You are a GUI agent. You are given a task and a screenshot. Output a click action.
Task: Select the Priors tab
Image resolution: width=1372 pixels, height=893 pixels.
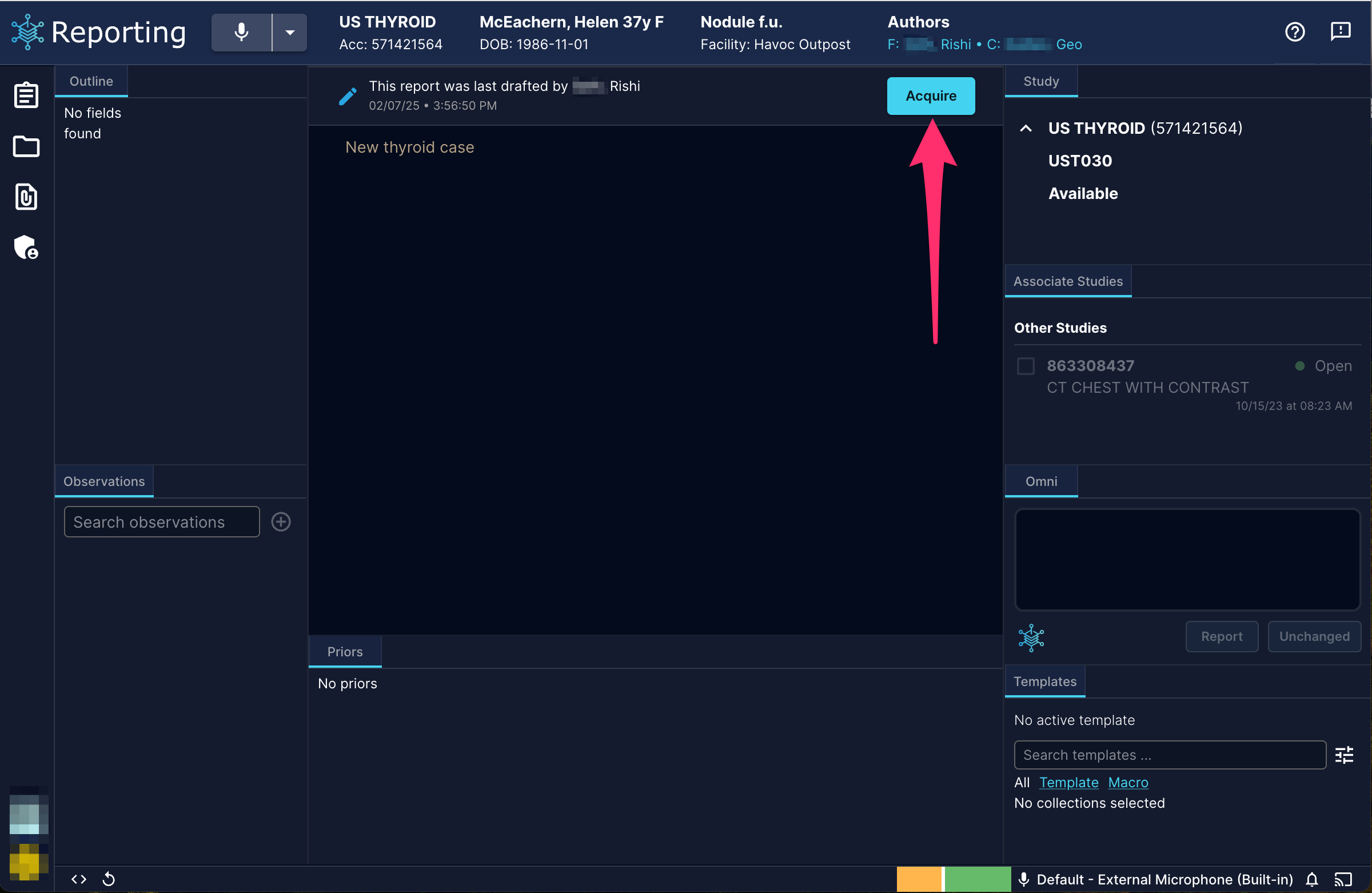(x=345, y=651)
